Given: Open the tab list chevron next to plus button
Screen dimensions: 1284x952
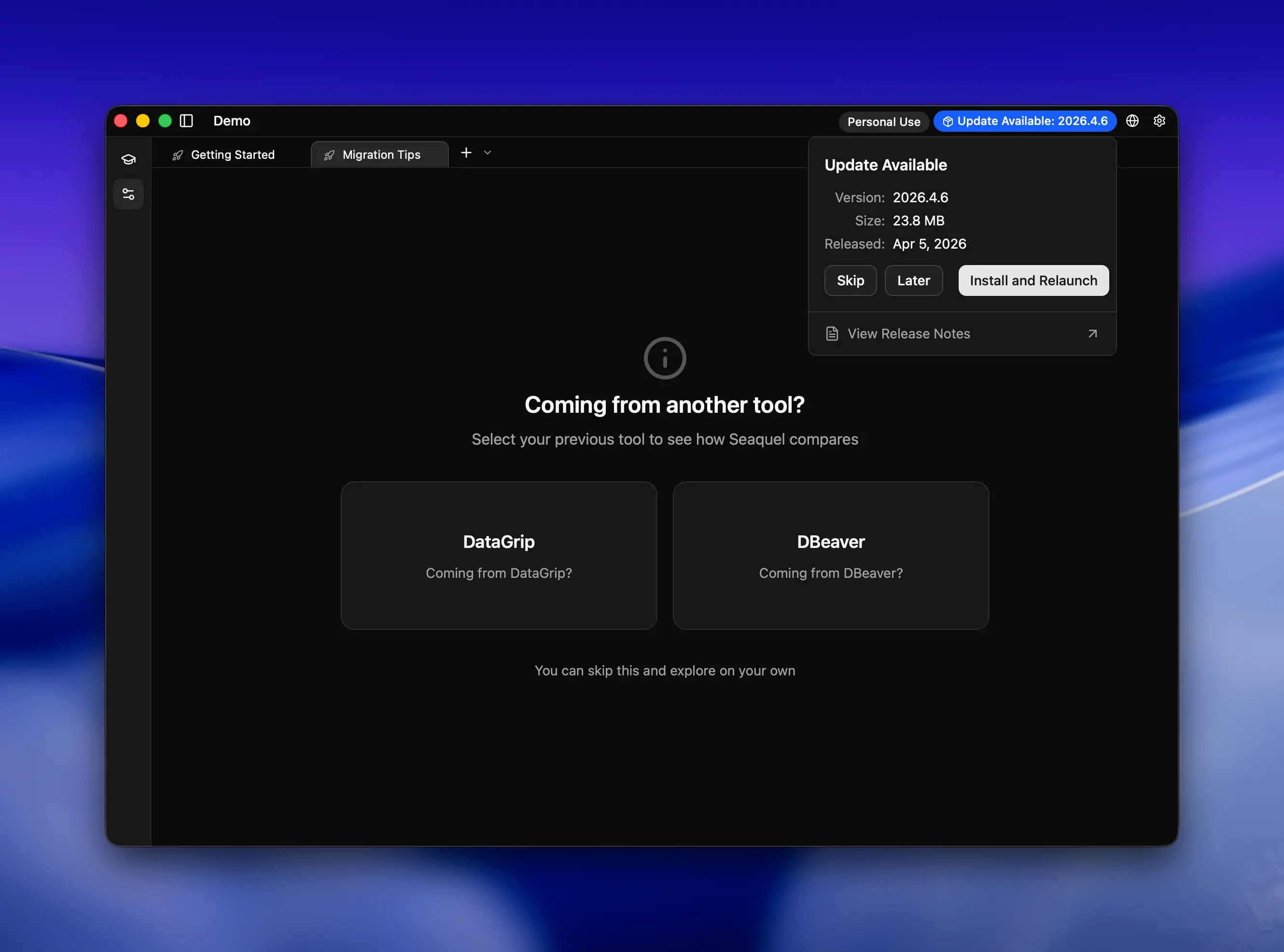Looking at the screenshot, I should pyautogui.click(x=488, y=153).
